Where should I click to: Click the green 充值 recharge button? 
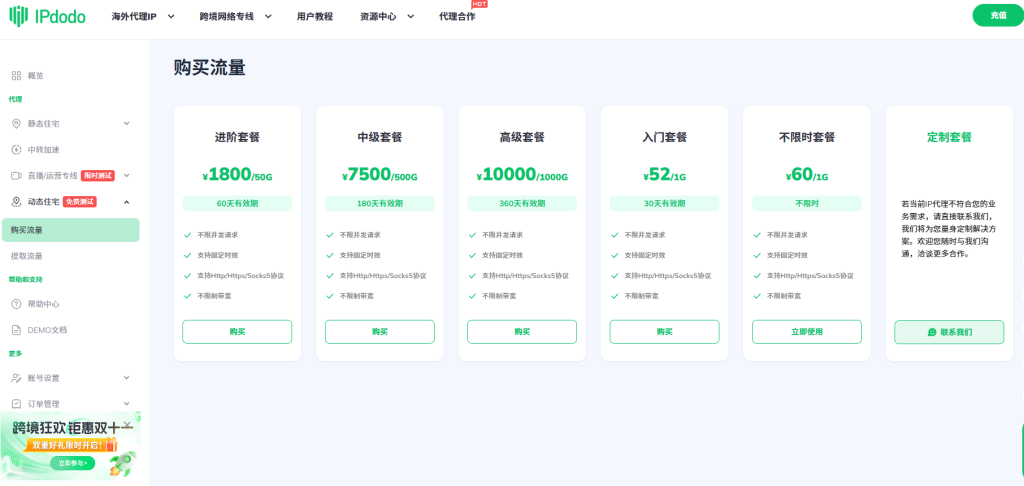(x=997, y=15)
